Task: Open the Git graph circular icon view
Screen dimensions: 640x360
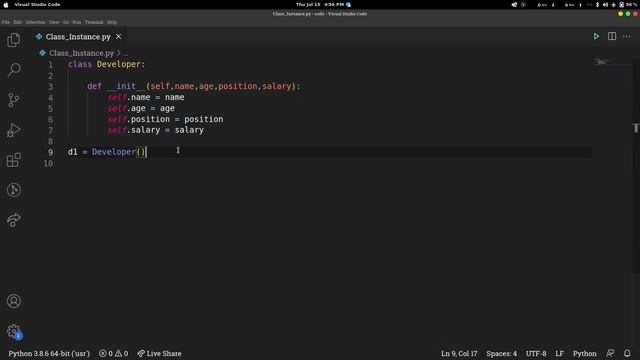Action: click(x=13, y=190)
